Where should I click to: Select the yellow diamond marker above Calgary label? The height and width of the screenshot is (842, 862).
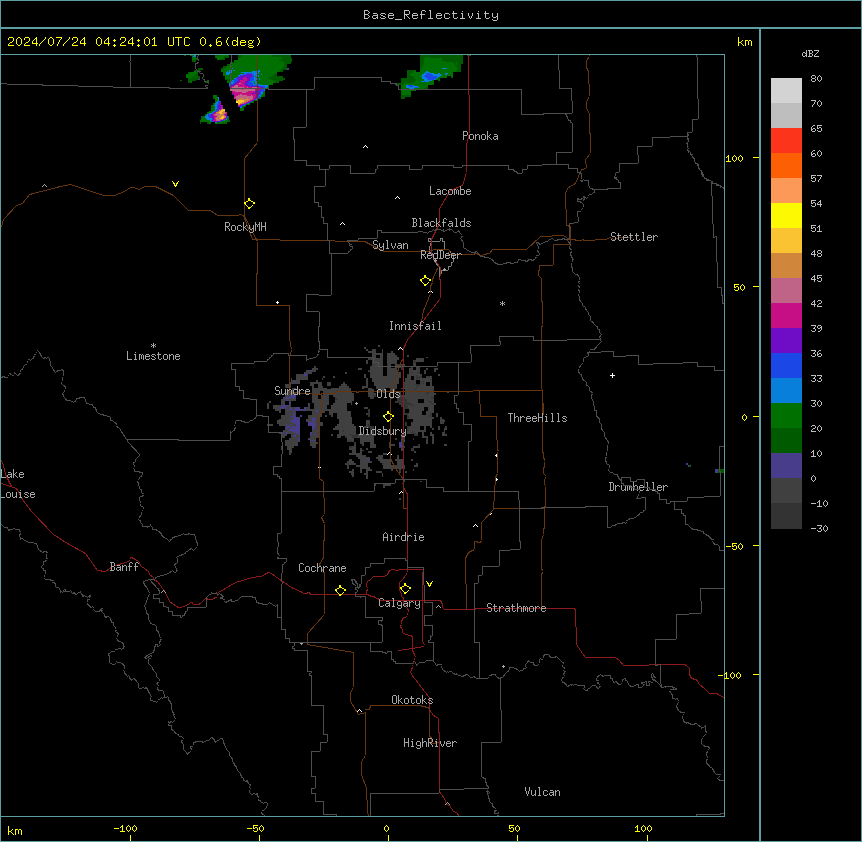pyautogui.click(x=405, y=589)
